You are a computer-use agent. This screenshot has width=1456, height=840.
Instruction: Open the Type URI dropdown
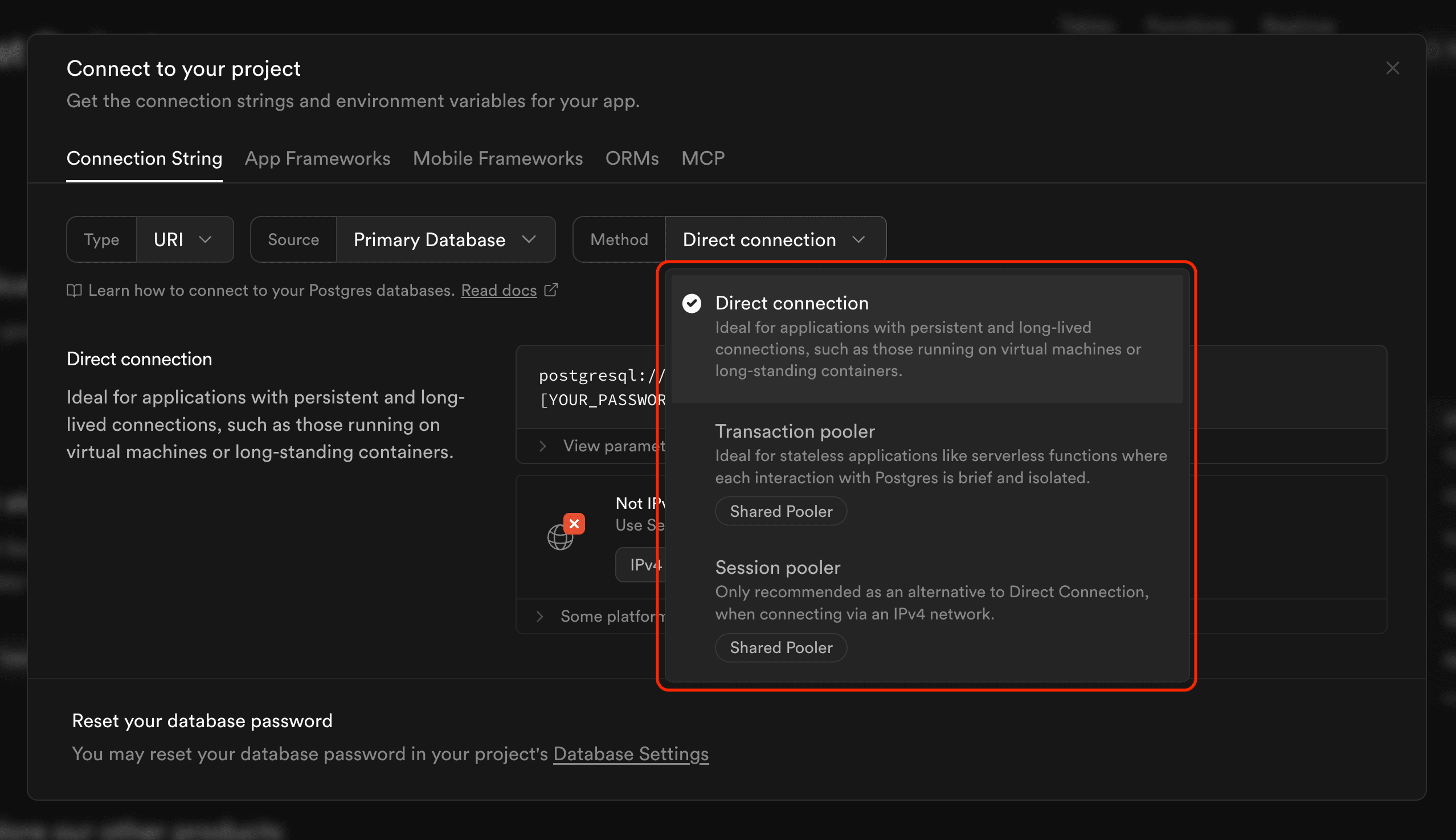(x=185, y=239)
